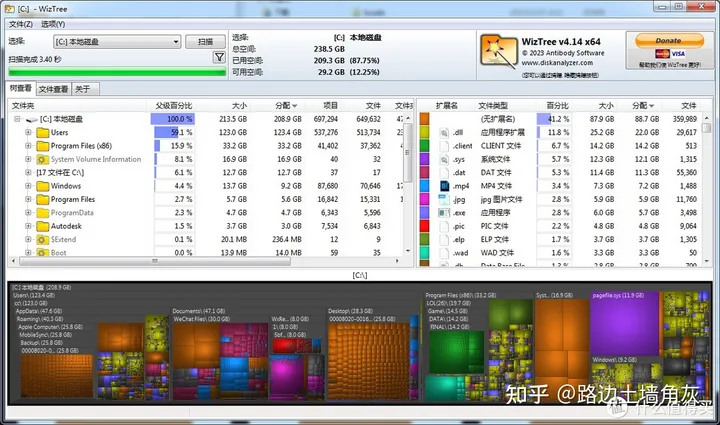The height and width of the screenshot is (425, 720).
Task: Click the purple pagefile.sys treemap block
Action: [624, 326]
